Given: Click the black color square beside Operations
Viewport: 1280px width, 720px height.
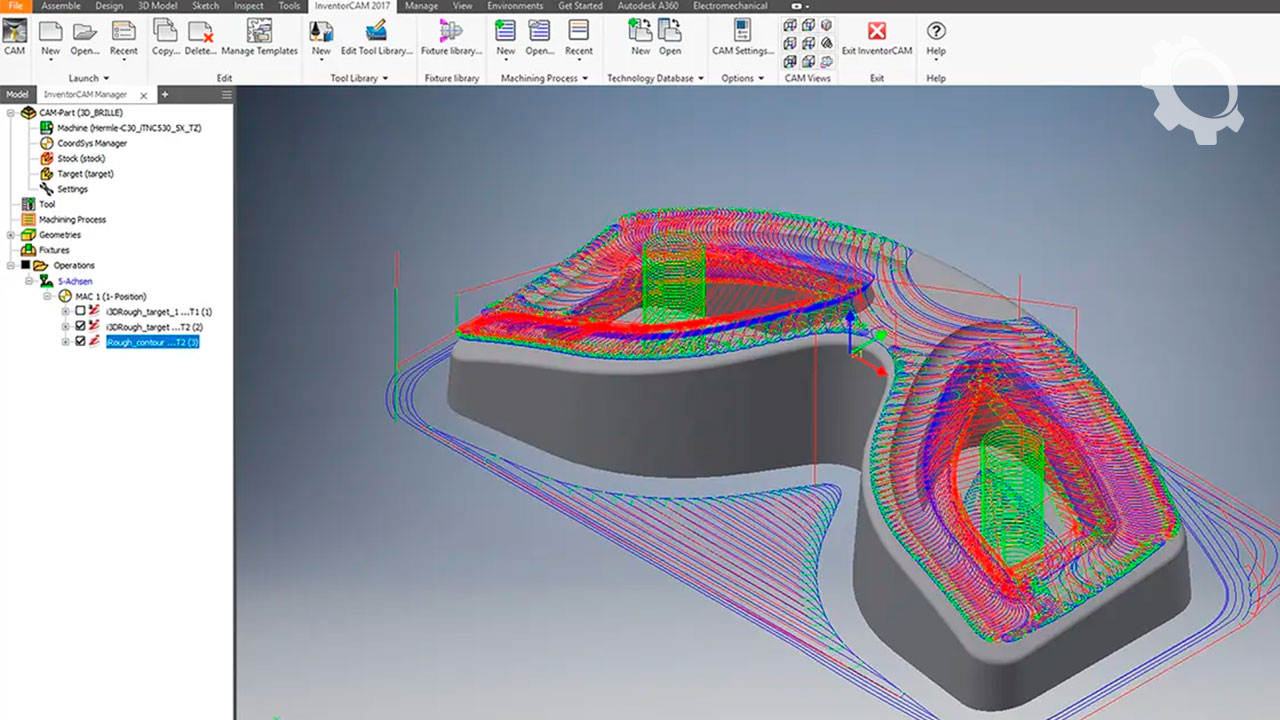Looking at the screenshot, I should [x=25, y=265].
